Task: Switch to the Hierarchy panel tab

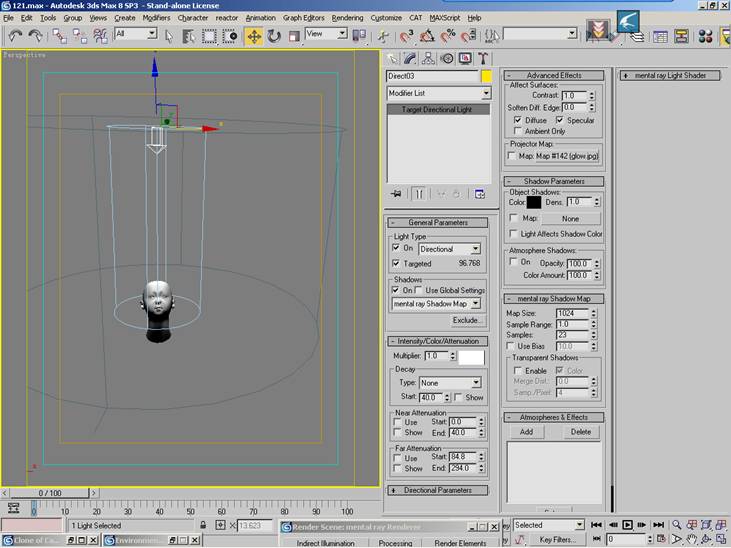Action: [x=430, y=58]
